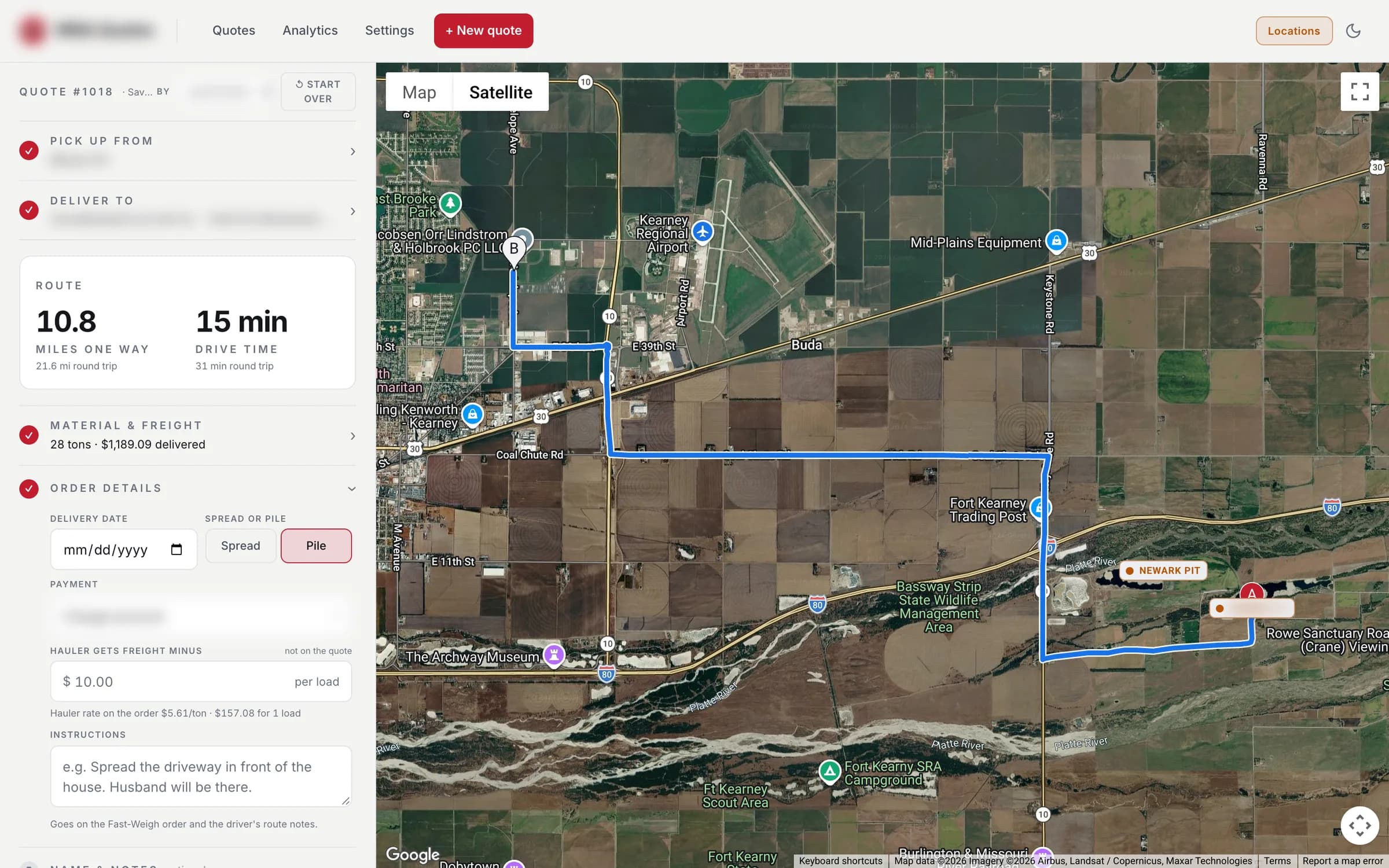This screenshot has width=1389, height=868.
Task: Click the hauler freight minus amount field
Action: tap(201, 681)
